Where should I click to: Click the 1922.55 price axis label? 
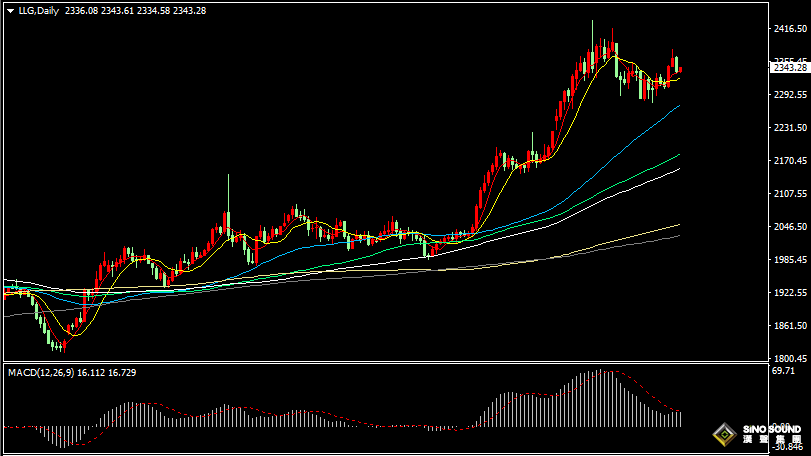[x=789, y=294]
